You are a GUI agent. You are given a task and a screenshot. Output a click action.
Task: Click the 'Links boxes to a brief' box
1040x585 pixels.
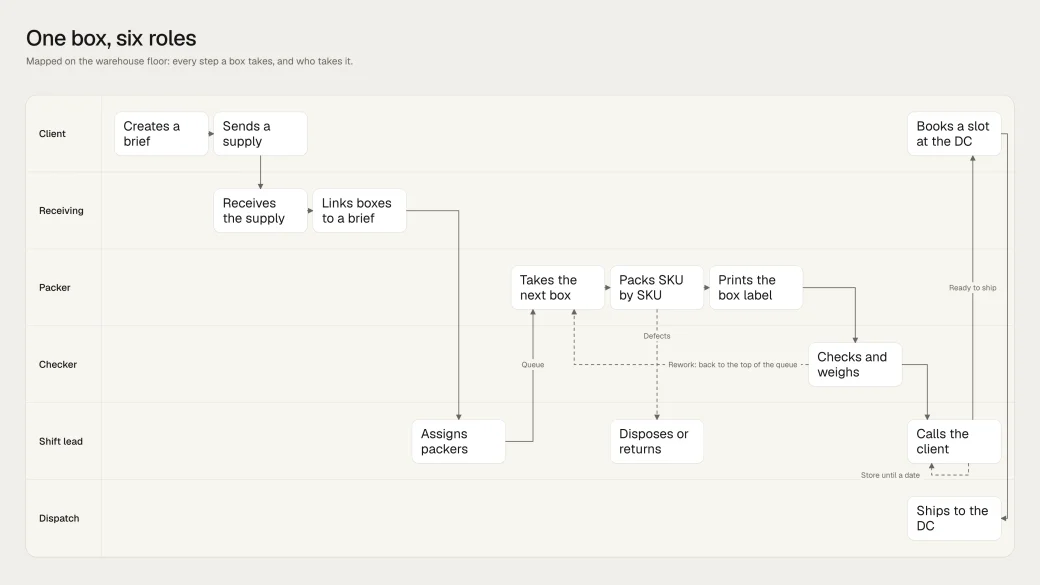(x=359, y=210)
